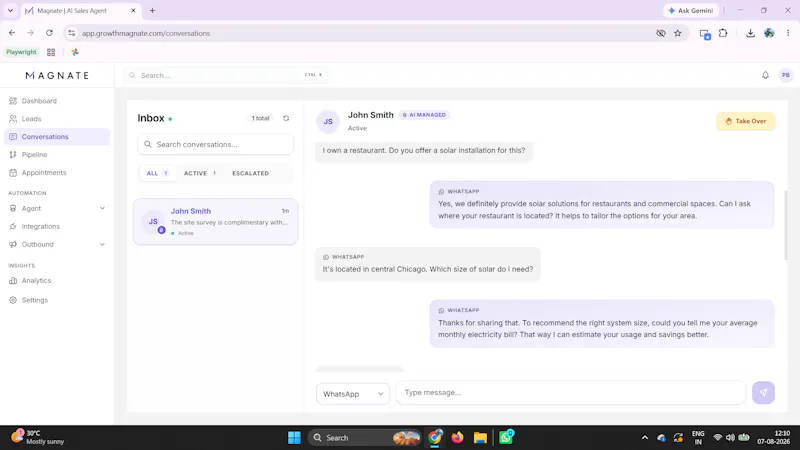This screenshot has height=450, width=800.
Task: Click the taskbar Search box
Action: (x=364, y=438)
